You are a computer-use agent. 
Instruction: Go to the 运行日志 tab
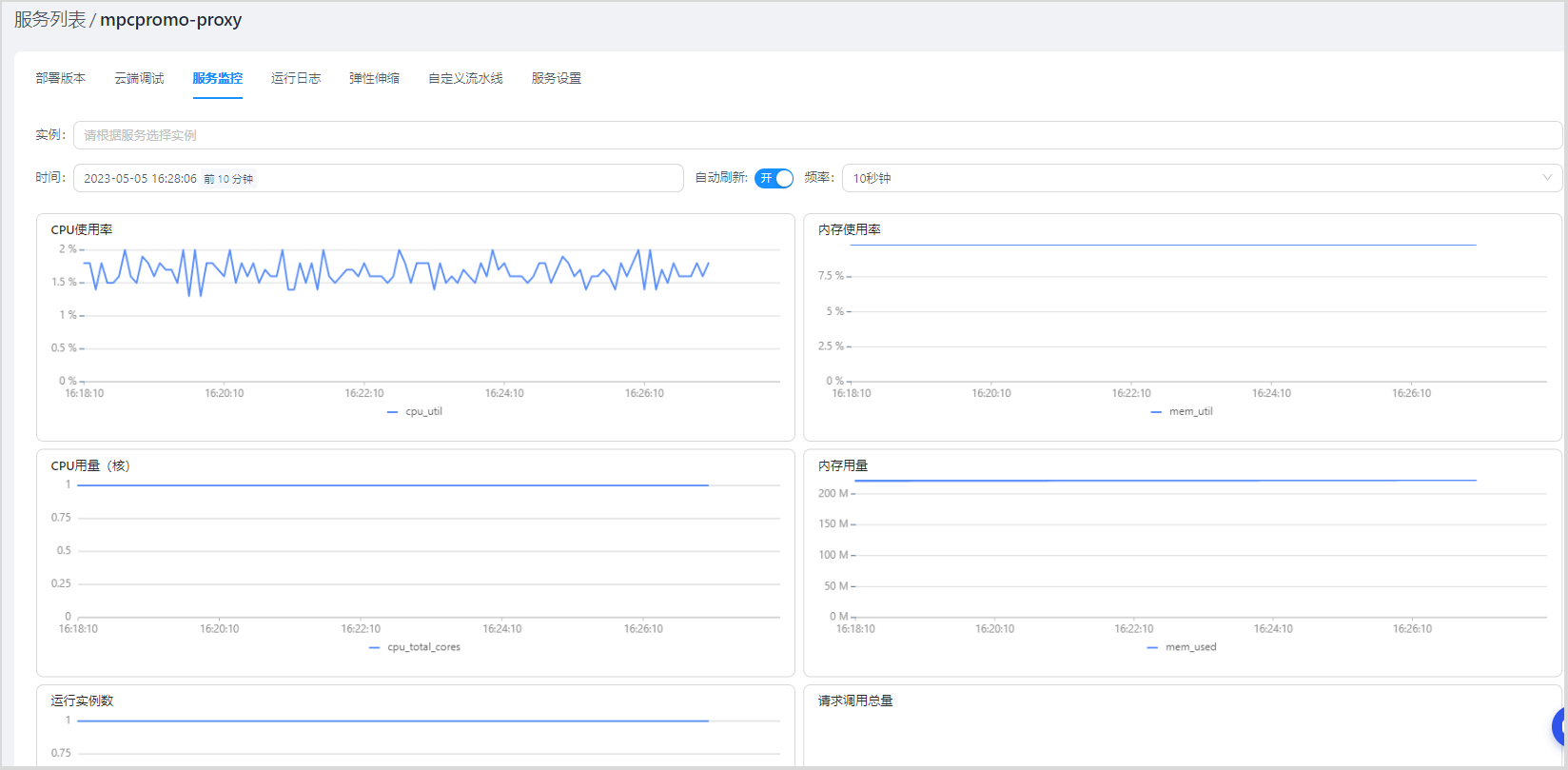click(296, 78)
